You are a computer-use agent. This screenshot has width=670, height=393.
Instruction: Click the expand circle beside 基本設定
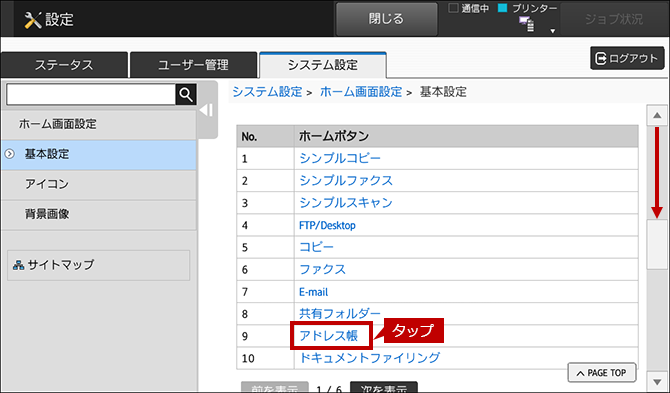(9, 154)
